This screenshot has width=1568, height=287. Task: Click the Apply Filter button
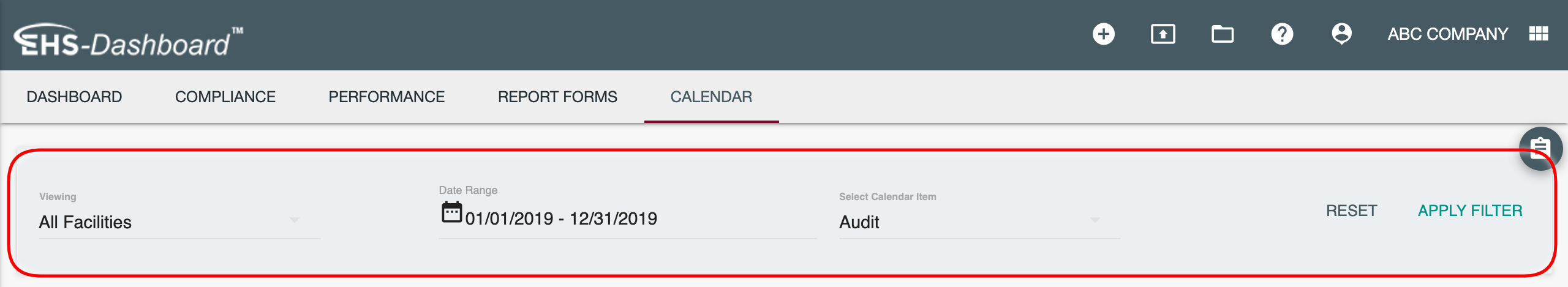[x=1469, y=211]
